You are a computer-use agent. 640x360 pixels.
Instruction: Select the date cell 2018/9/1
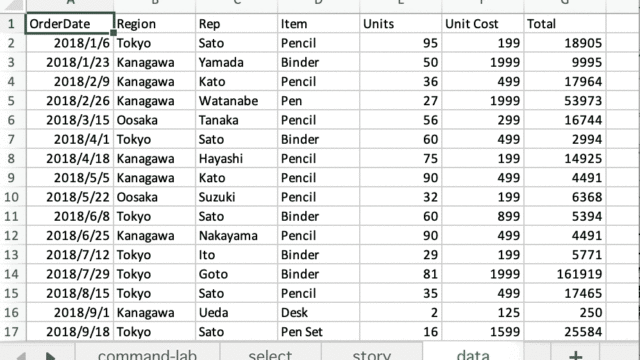tap(70, 313)
